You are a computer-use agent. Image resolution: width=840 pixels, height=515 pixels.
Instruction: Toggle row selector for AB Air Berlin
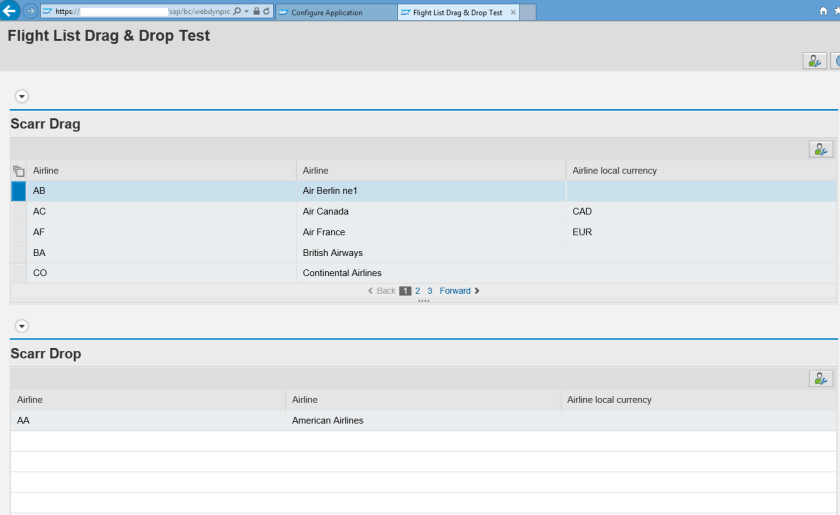pos(18,191)
